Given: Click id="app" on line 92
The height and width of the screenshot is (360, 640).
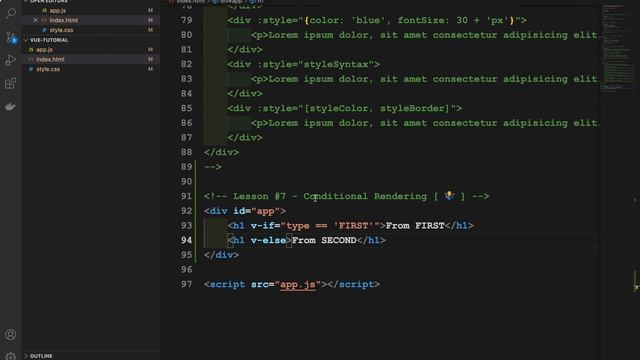Looking at the screenshot, I should [259, 211].
